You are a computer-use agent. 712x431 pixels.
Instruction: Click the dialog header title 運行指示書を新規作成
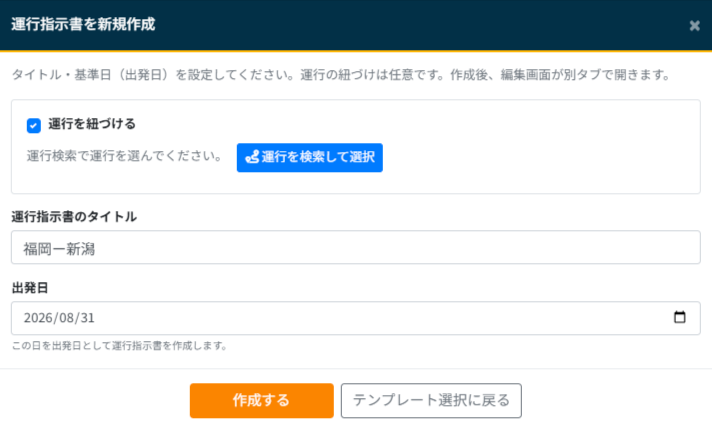click(x=83, y=25)
